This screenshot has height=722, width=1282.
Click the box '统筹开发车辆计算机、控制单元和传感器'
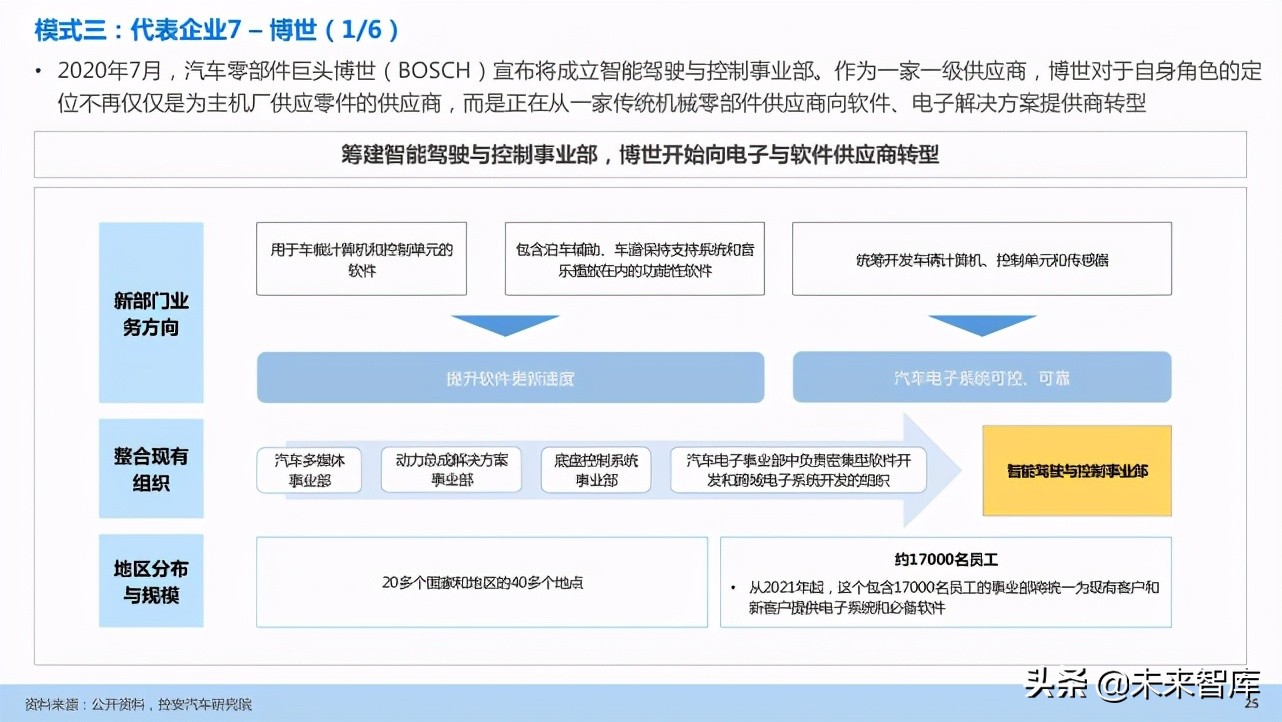(x=982, y=259)
